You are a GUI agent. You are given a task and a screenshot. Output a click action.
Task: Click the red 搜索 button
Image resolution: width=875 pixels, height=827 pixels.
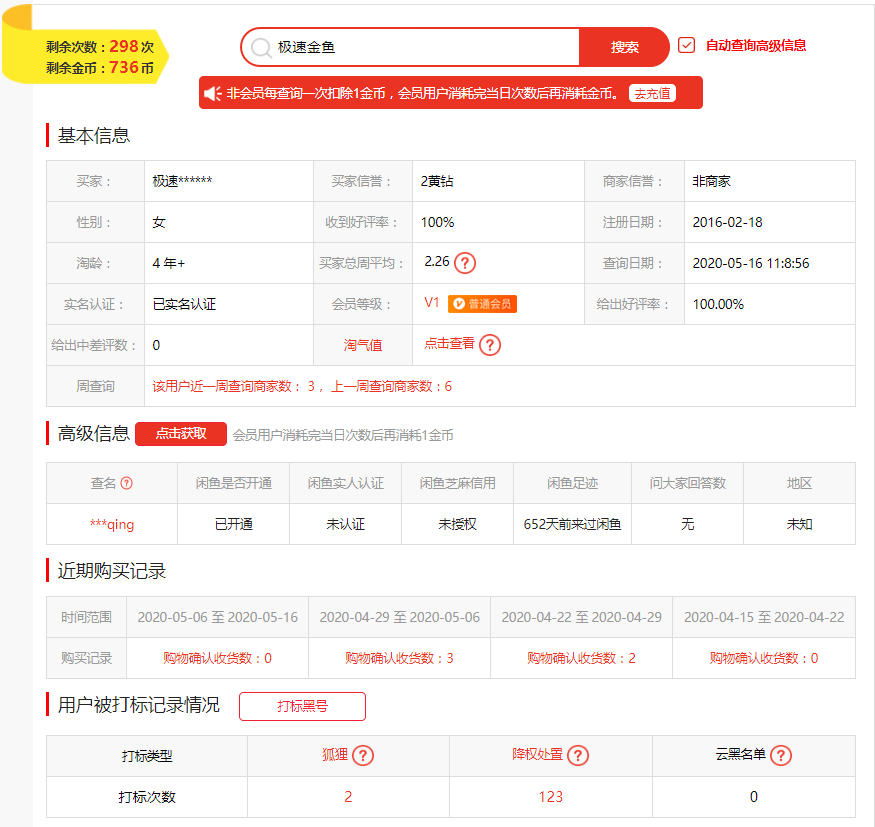(624, 47)
